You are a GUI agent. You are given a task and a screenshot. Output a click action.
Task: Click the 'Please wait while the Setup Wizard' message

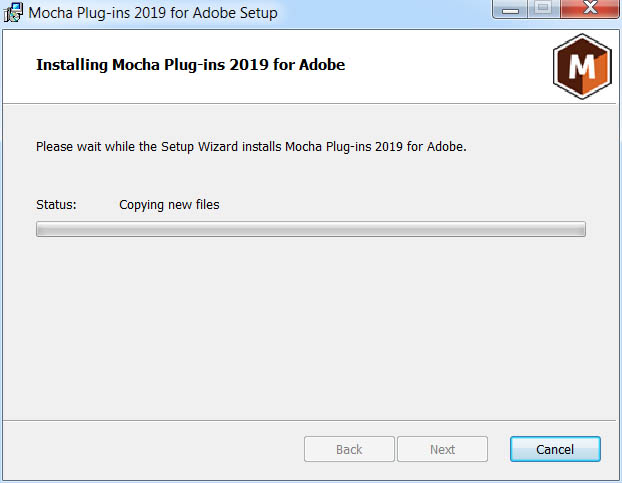click(x=251, y=147)
